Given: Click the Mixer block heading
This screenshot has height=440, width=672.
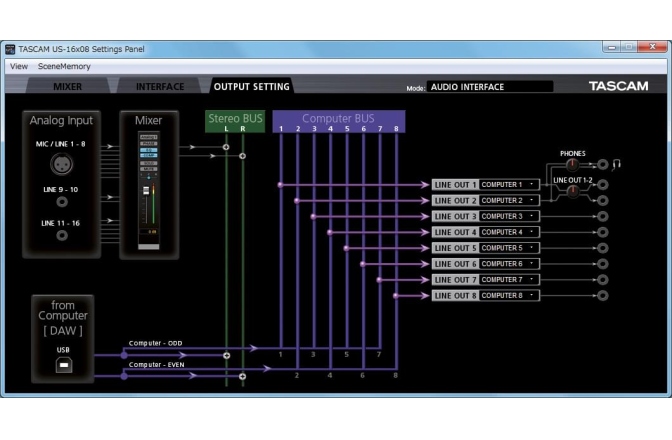Looking at the screenshot, I should click(x=148, y=120).
